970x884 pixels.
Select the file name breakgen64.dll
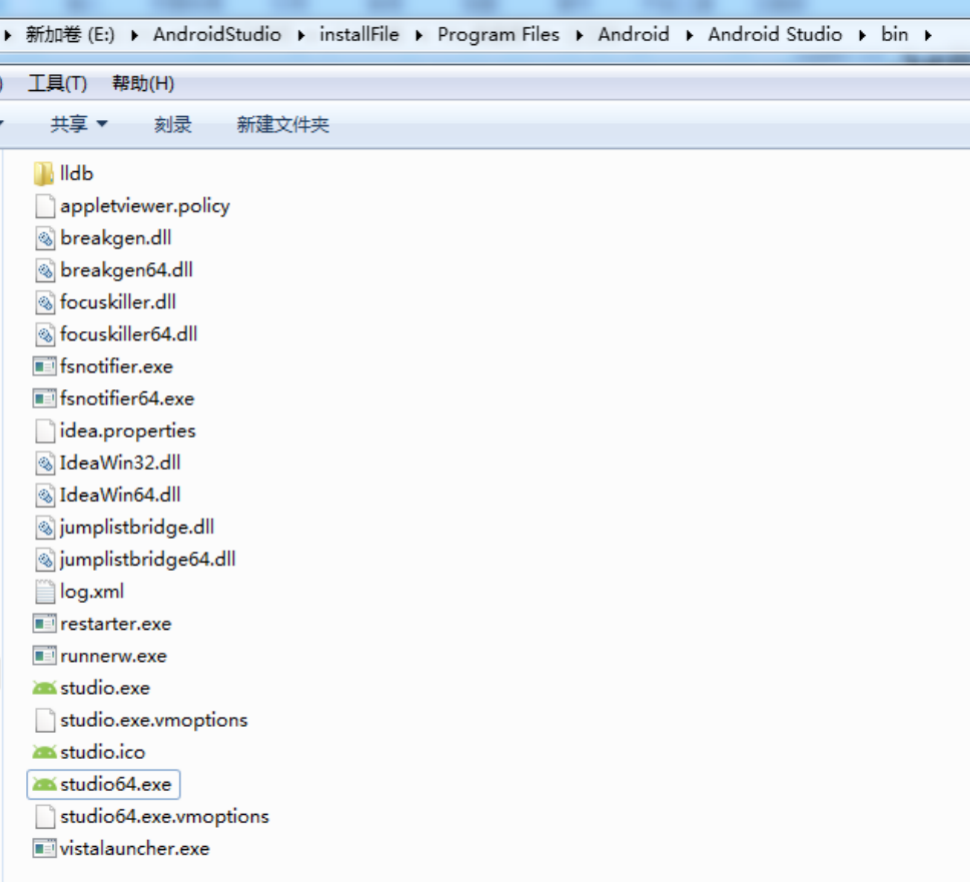(127, 270)
